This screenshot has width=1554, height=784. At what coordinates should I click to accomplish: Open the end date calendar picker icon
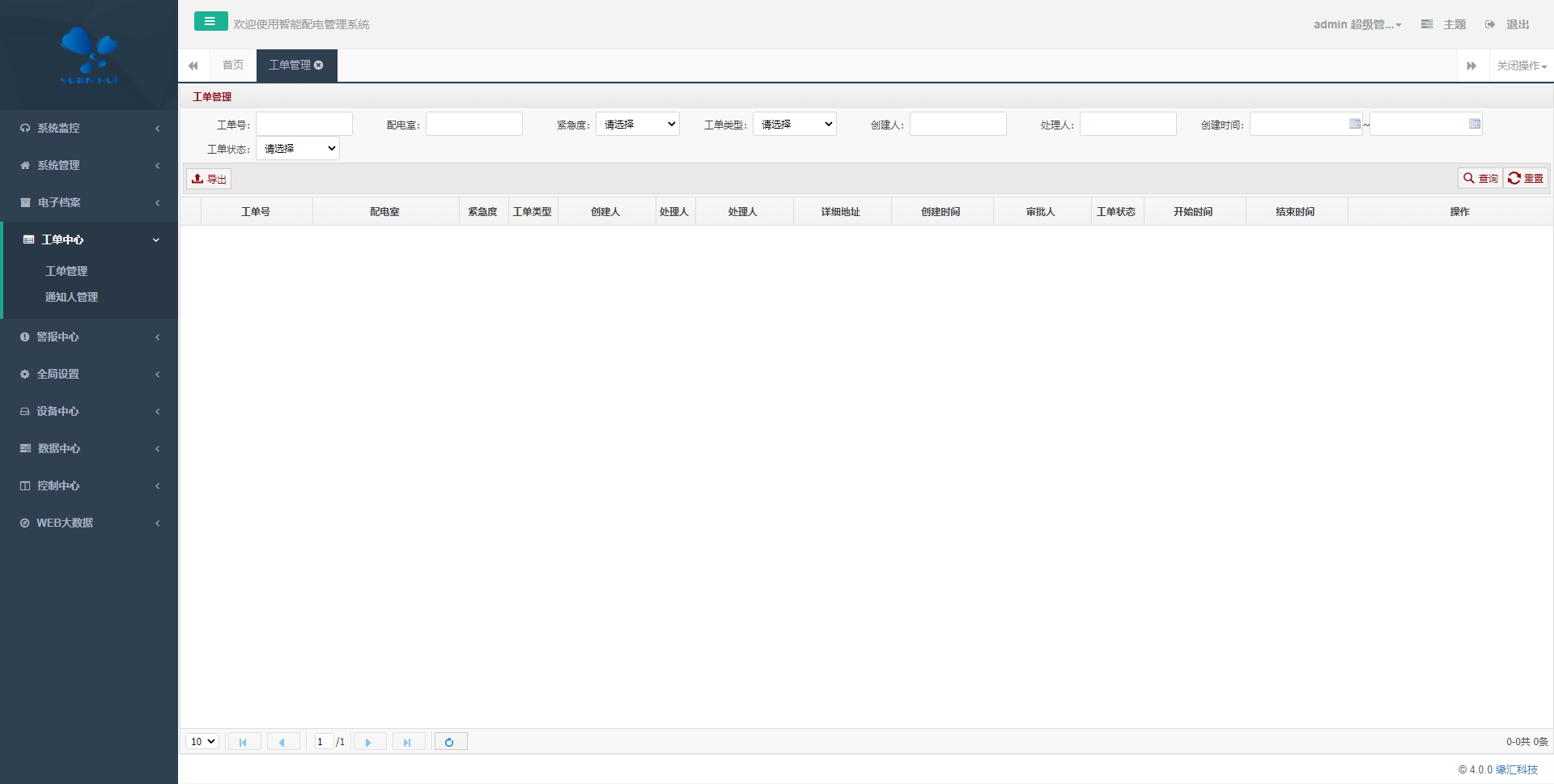point(1475,124)
